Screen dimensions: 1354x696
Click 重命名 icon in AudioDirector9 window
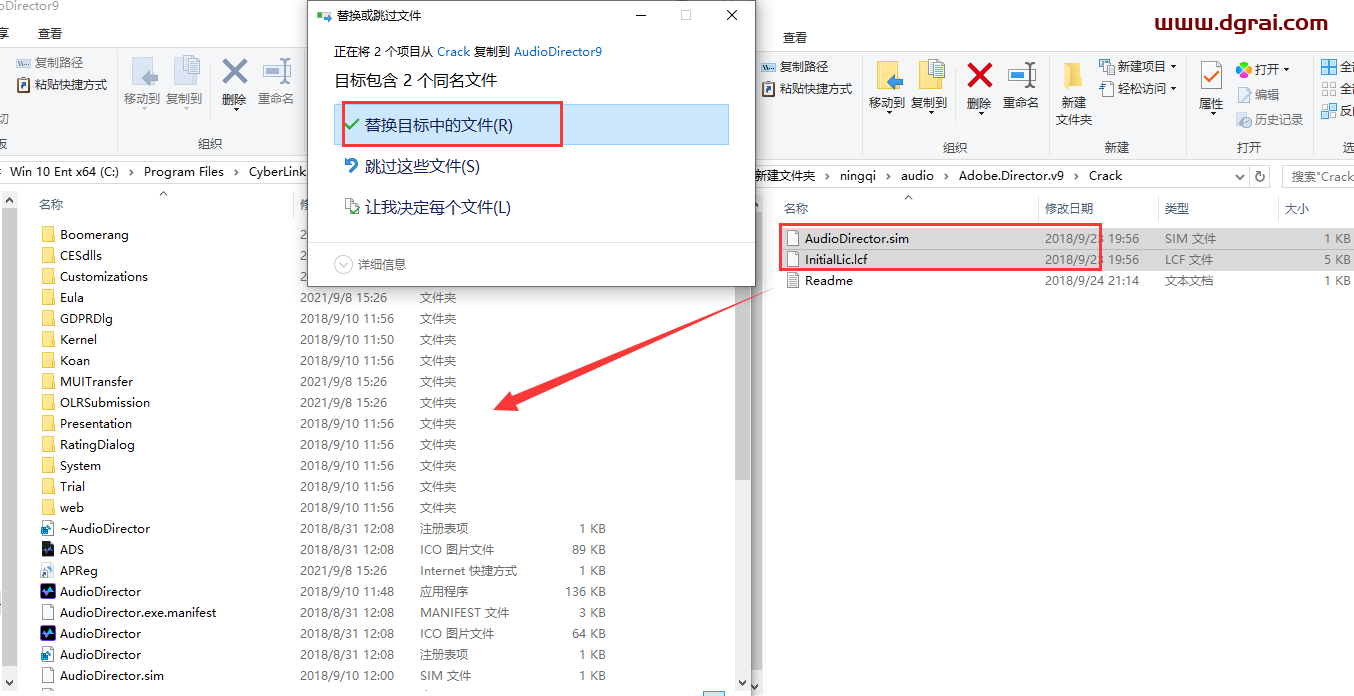(x=276, y=81)
